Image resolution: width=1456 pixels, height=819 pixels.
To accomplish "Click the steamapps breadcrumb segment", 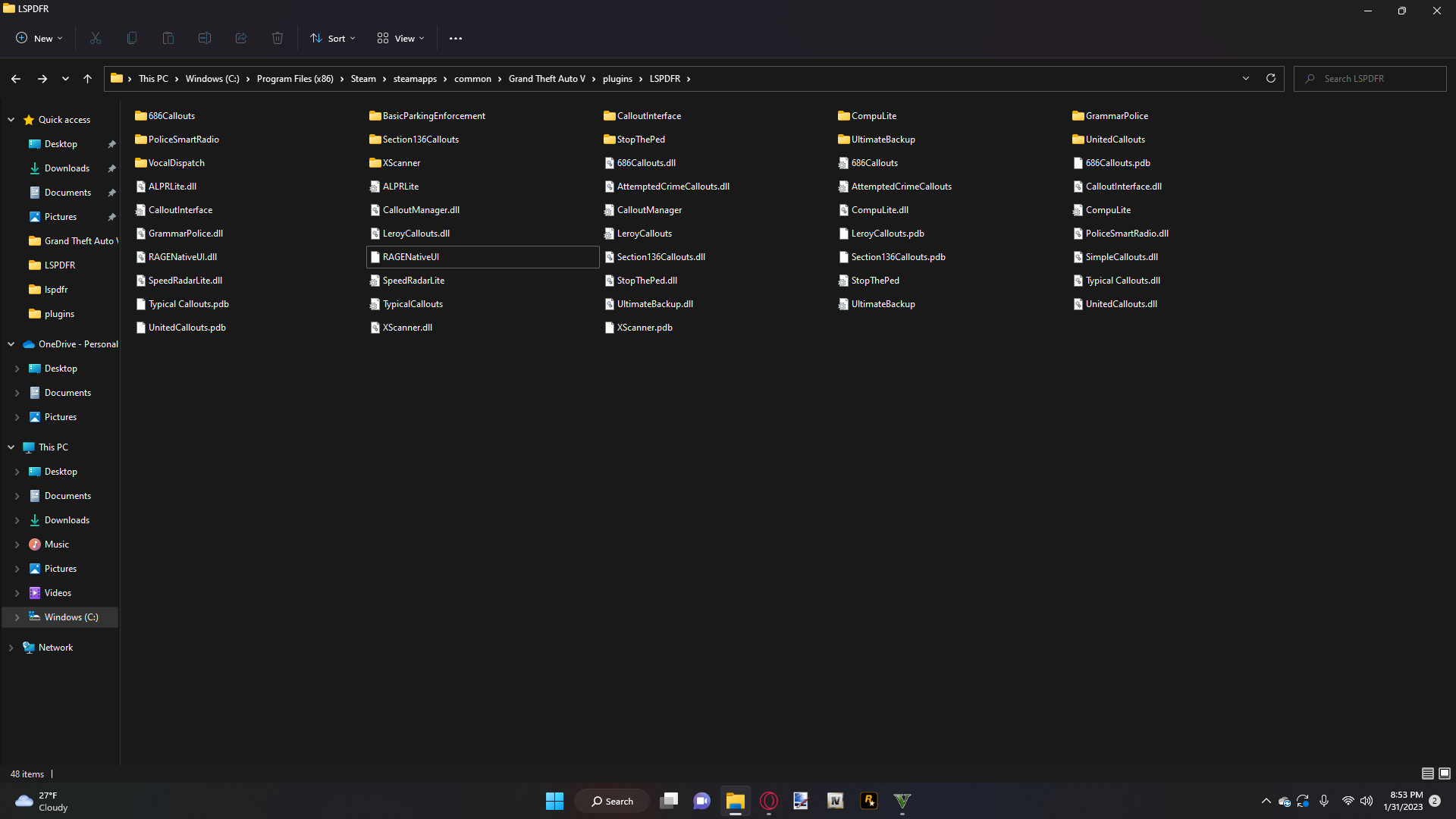I will pyautogui.click(x=415, y=79).
